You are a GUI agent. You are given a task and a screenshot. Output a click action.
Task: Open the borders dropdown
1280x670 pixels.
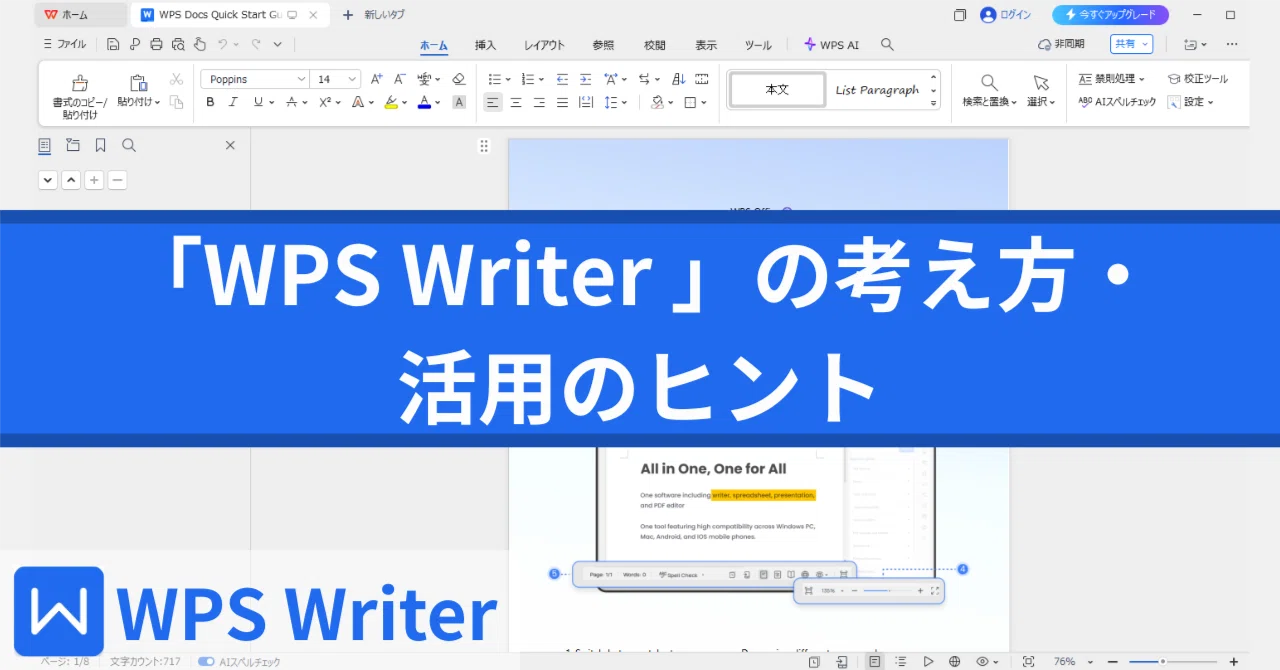tap(704, 102)
